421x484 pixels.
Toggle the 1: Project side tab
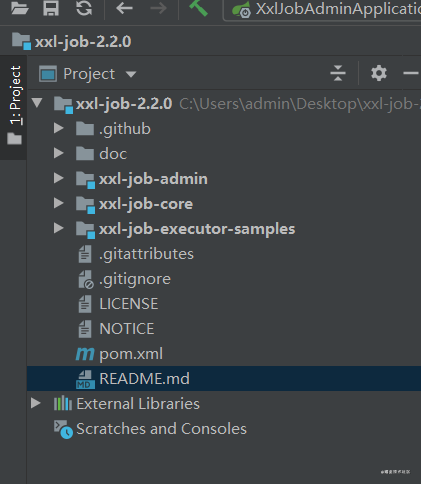tap(15, 105)
